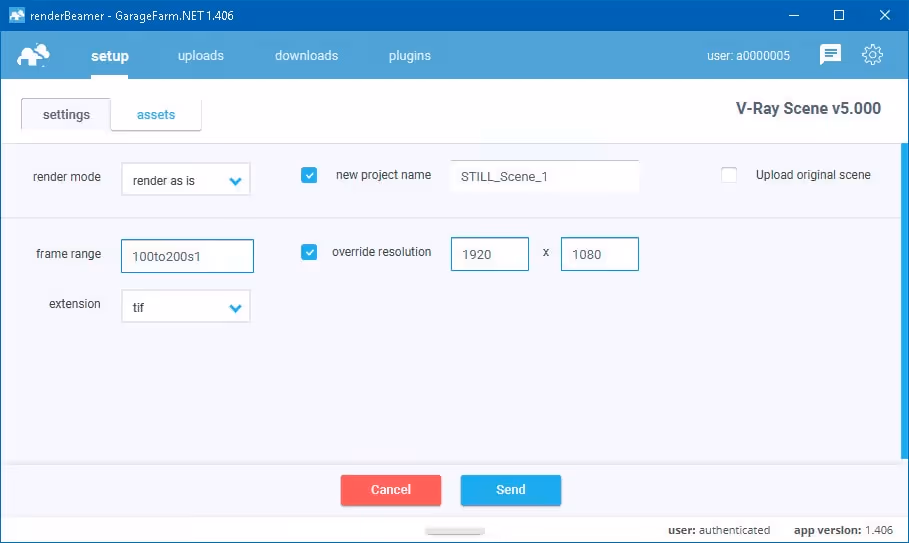Viewport: 909px width, 543px height.
Task: Open the chat messages icon
Action: tap(830, 54)
